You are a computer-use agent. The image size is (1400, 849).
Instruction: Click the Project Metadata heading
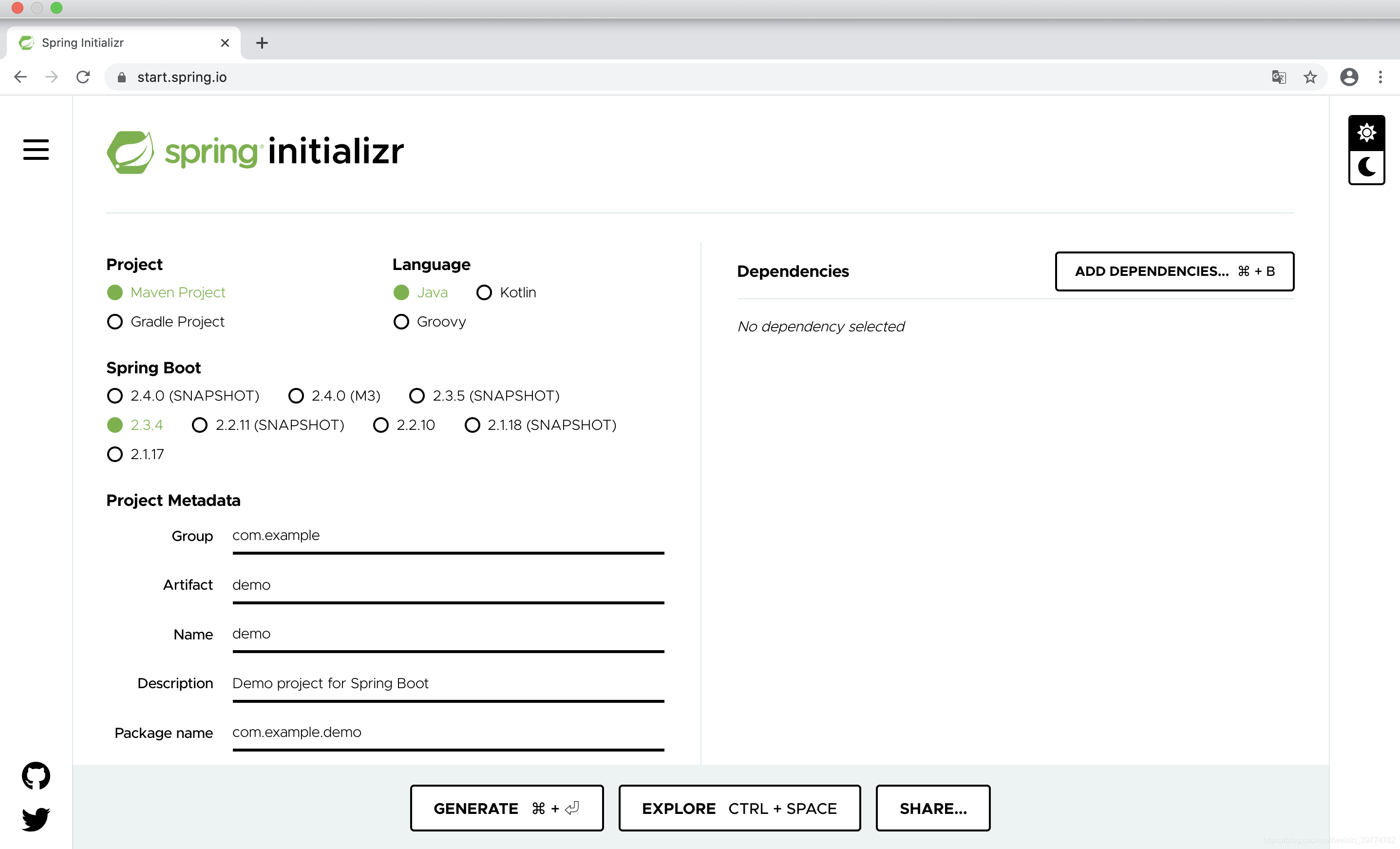coord(173,501)
